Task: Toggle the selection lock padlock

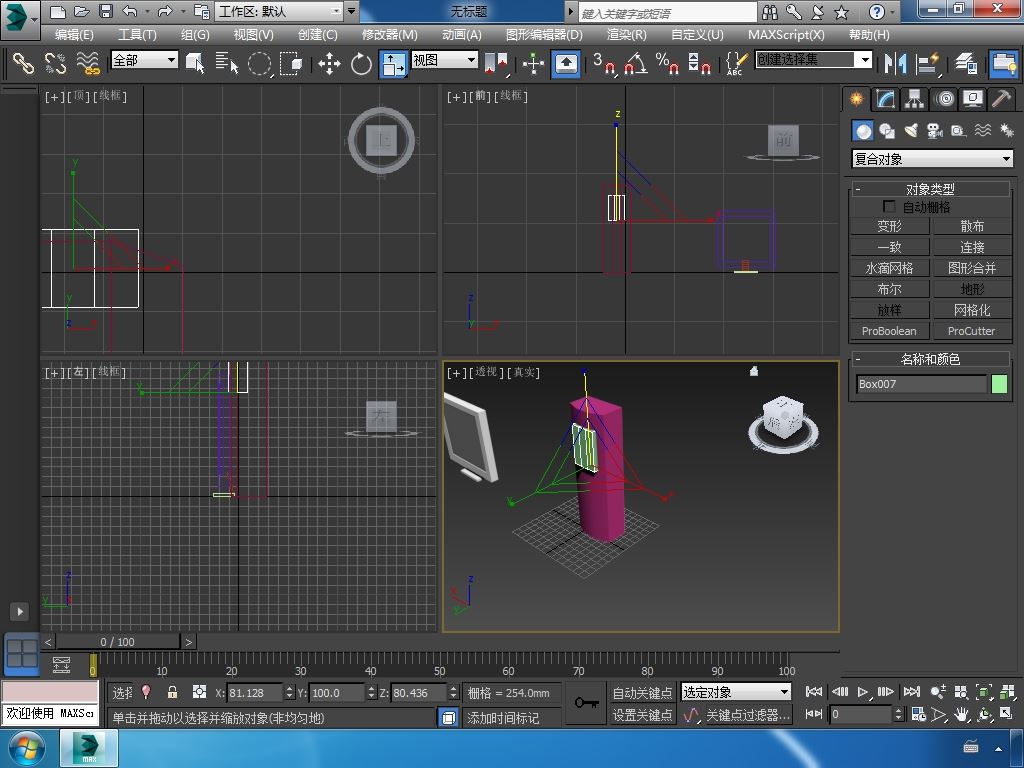Action: tap(172, 692)
